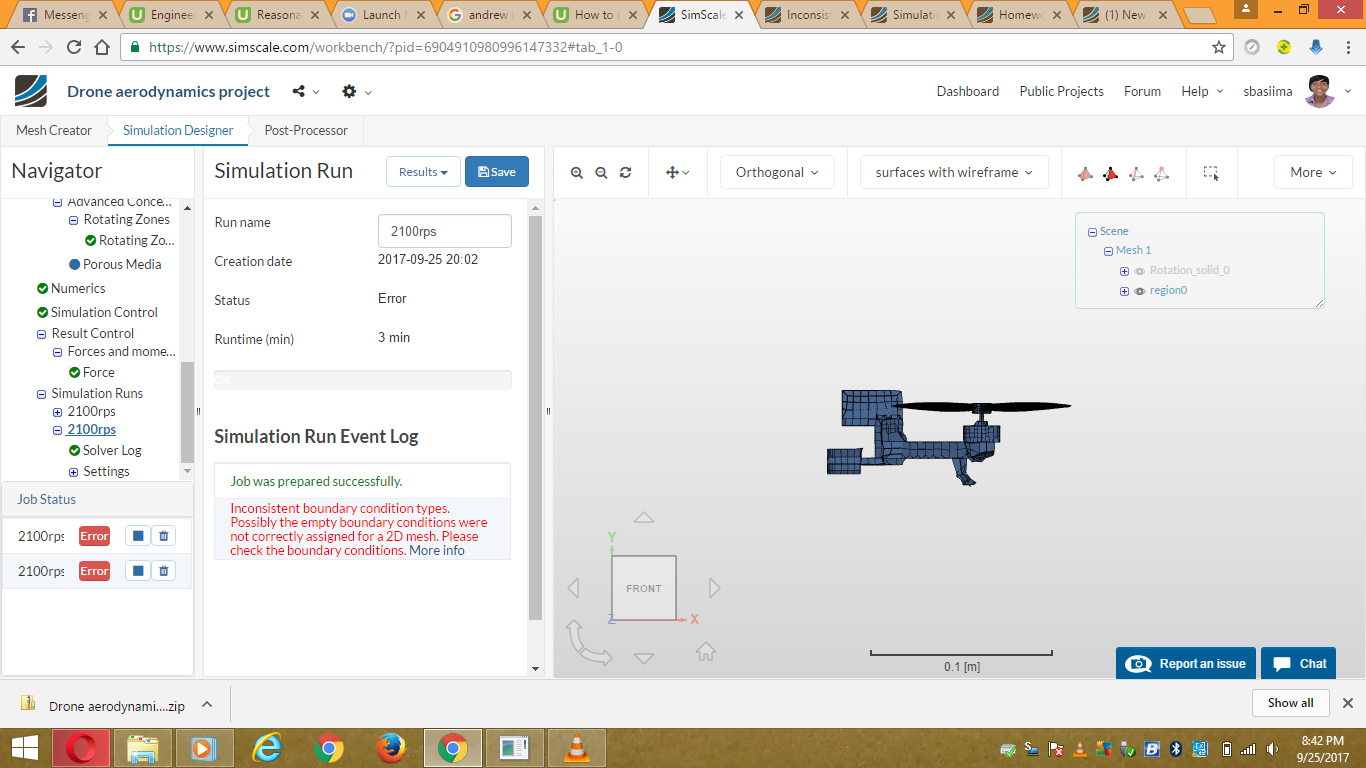Image resolution: width=1366 pixels, height=768 pixels.
Task: Rotate view up with the top arrow
Action: 644,518
